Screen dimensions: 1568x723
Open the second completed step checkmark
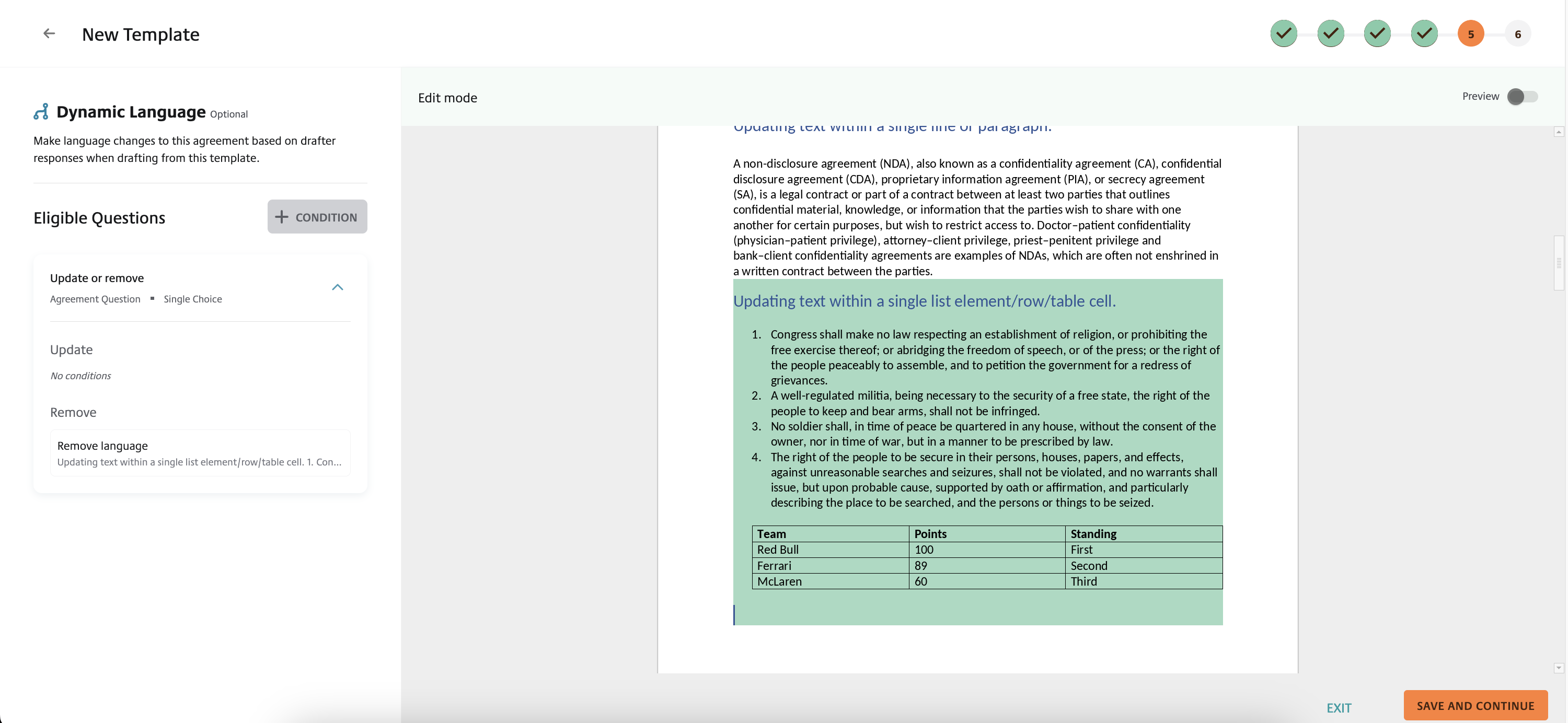coord(1331,33)
